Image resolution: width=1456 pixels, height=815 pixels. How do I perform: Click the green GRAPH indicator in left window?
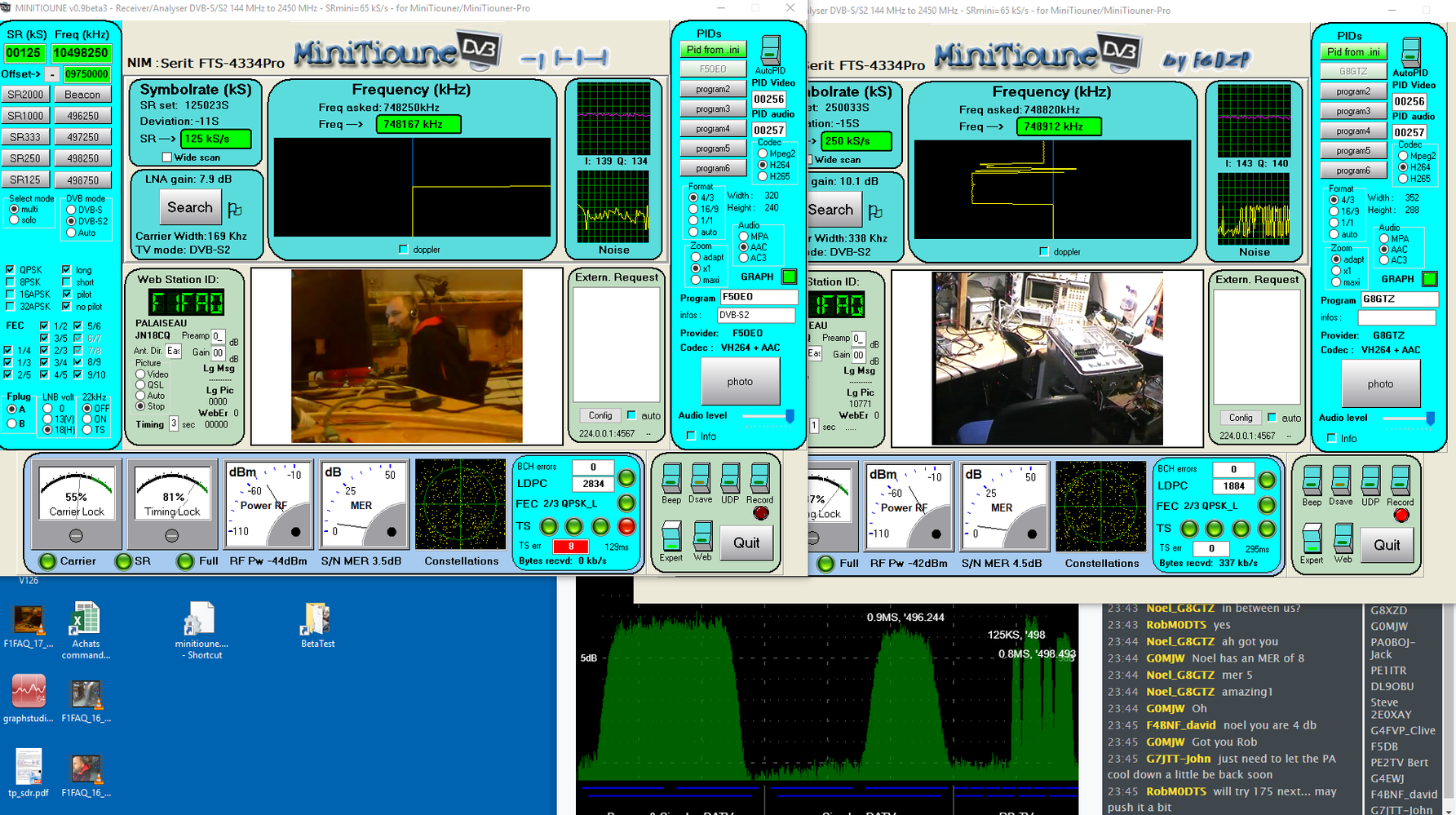coord(789,277)
